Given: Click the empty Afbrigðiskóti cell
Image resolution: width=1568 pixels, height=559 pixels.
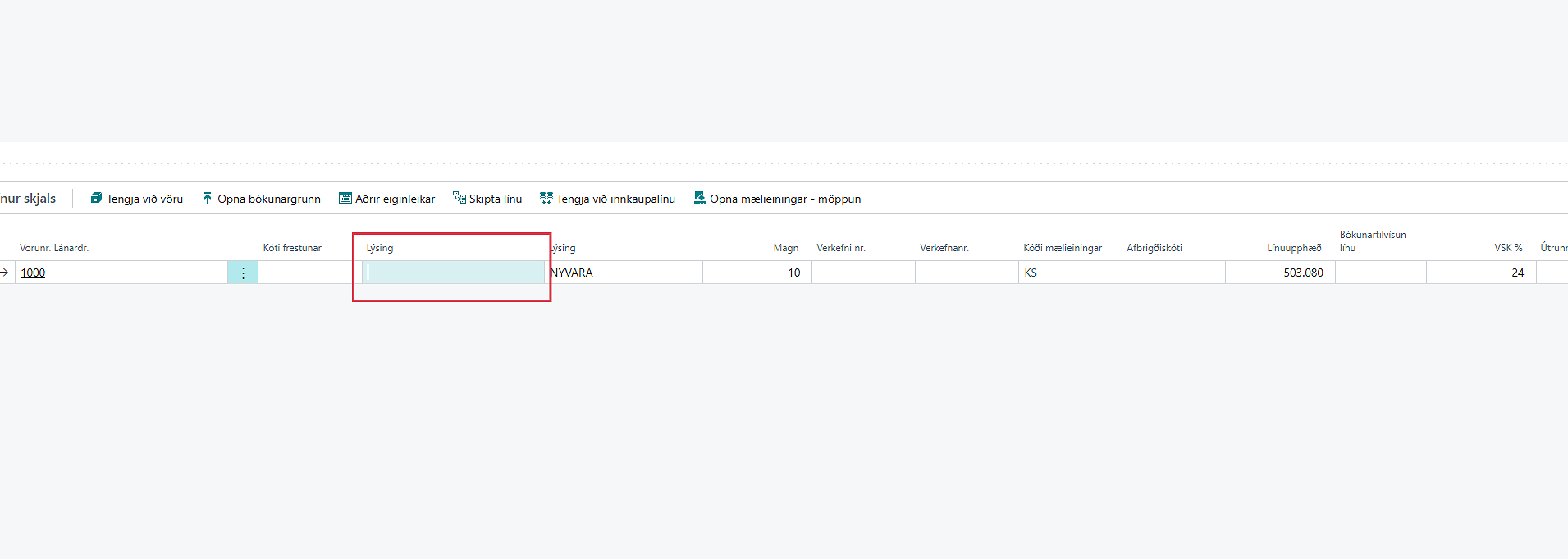Looking at the screenshot, I should 1173,273.
